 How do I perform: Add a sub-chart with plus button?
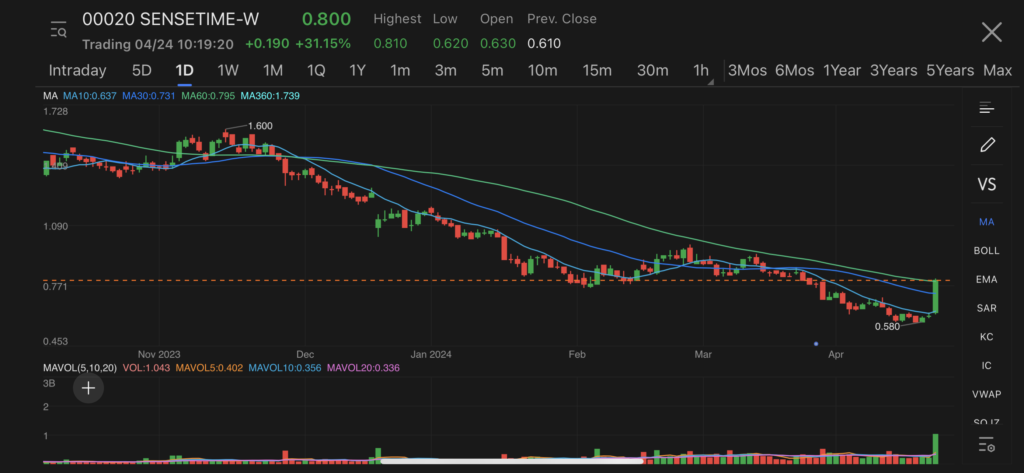(x=89, y=388)
